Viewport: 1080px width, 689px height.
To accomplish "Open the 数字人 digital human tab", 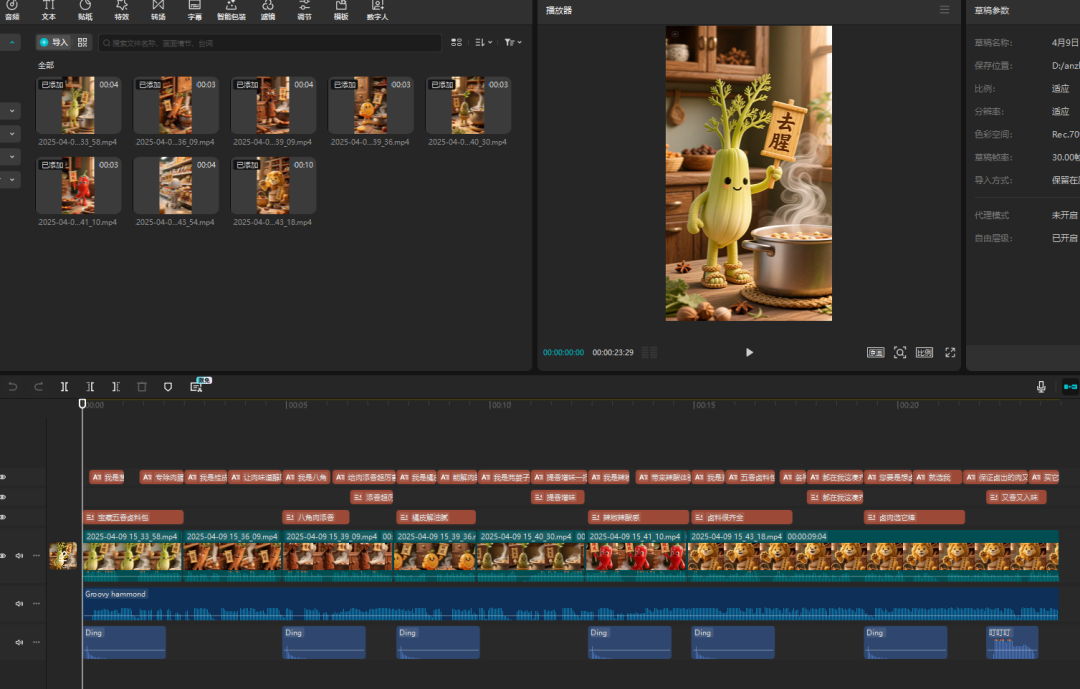I will pos(378,10).
